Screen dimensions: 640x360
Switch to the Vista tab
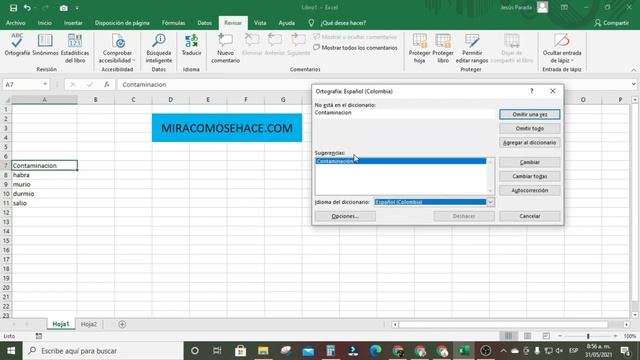[260, 23]
